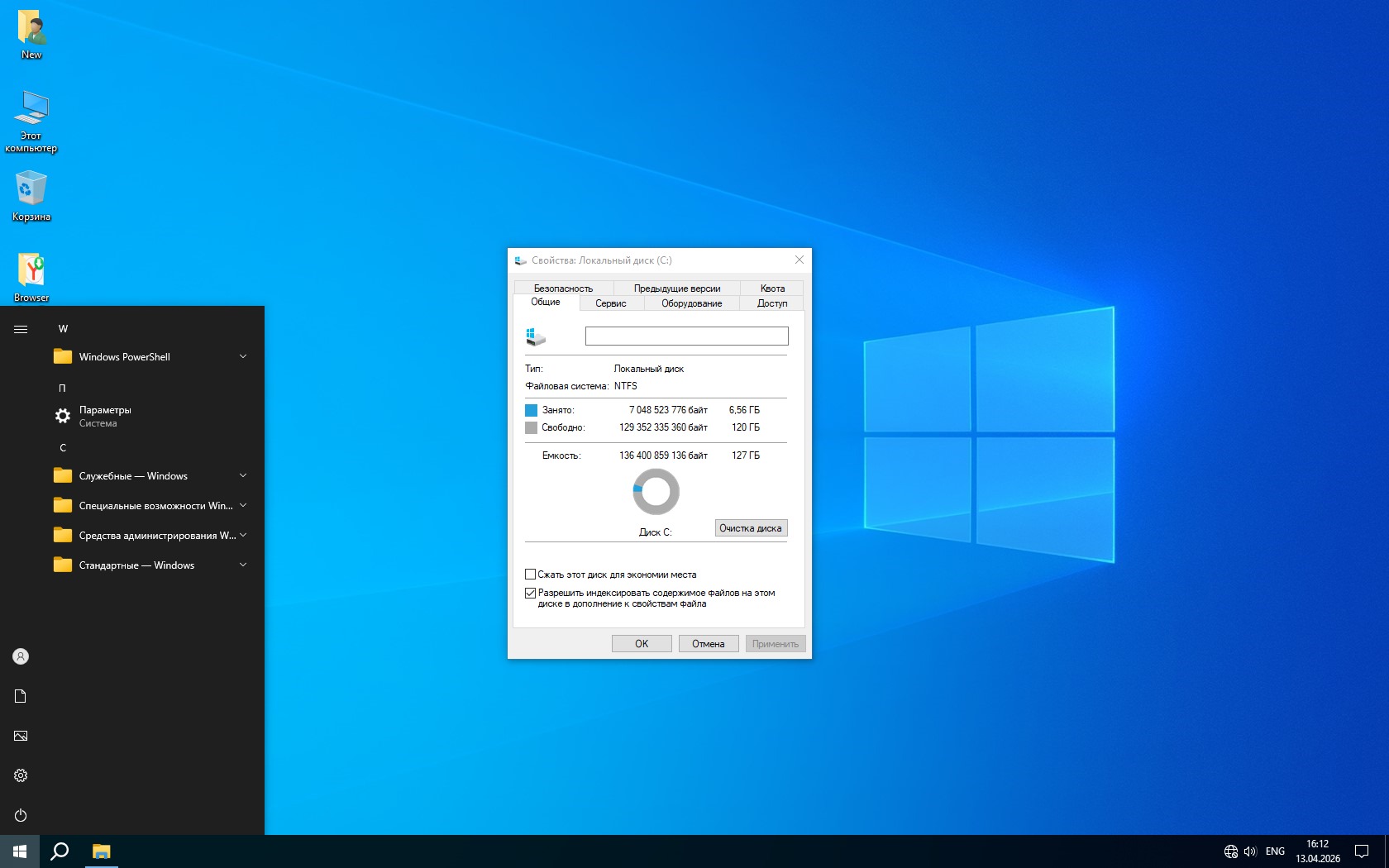Open the user account icon in Start menu
The width and height of the screenshot is (1389, 868).
click(x=21, y=656)
